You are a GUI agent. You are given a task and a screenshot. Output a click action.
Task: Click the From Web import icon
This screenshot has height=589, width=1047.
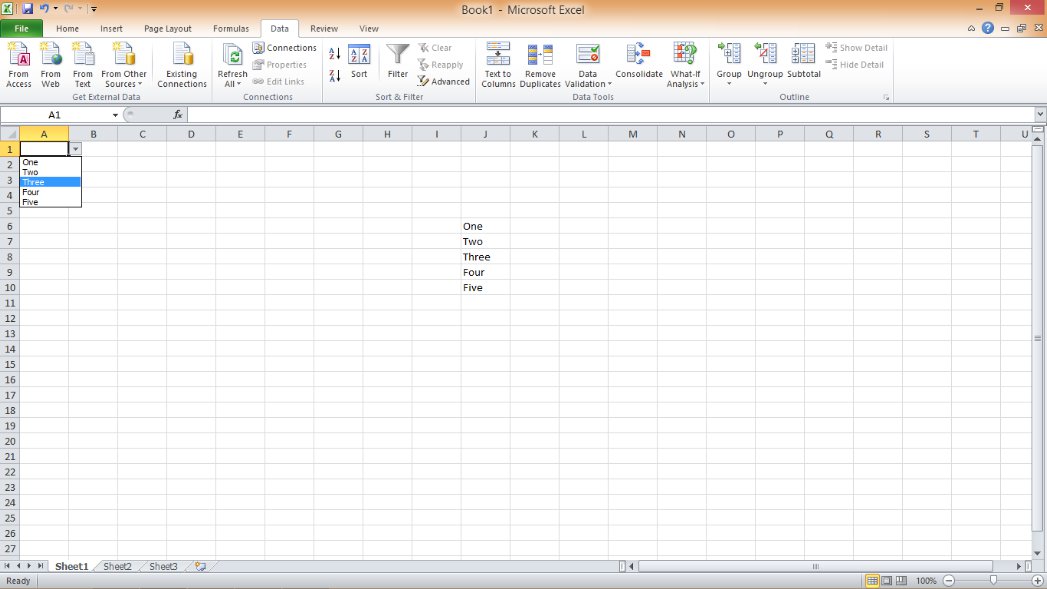pos(50,55)
